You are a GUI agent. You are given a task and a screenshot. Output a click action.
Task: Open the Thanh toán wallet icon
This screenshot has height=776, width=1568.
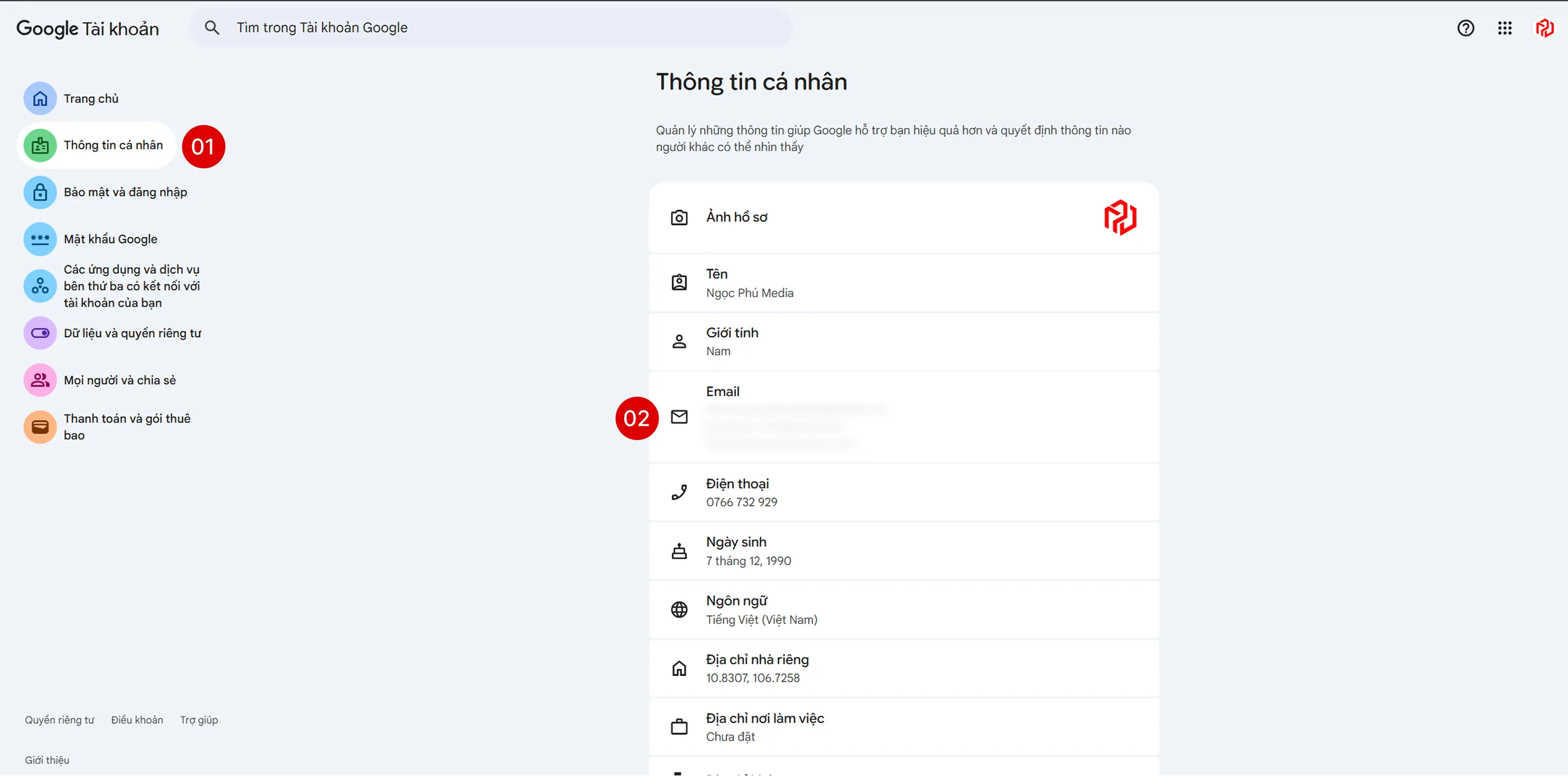pyautogui.click(x=39, y=427)
